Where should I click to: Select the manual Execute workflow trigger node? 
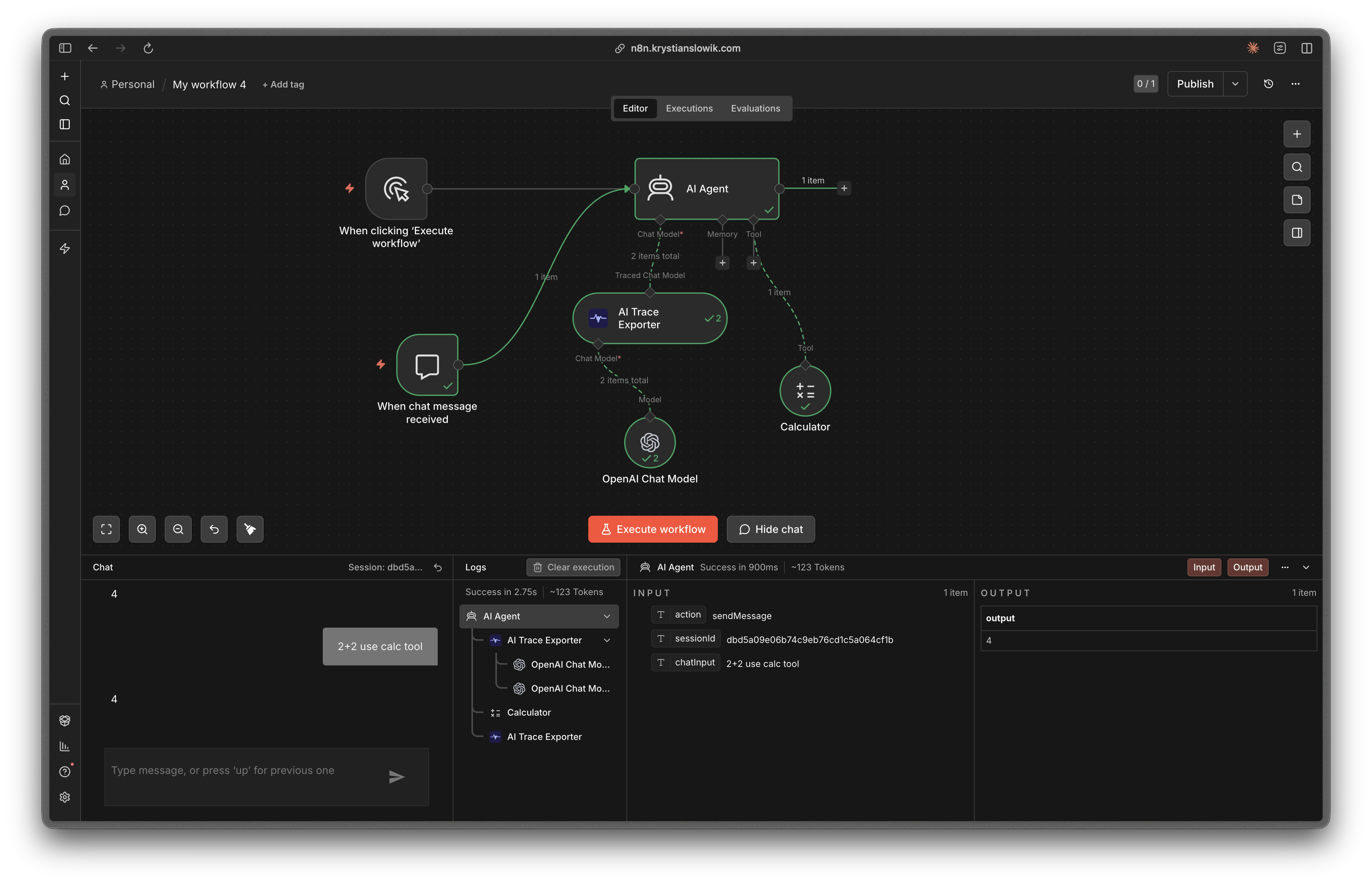click(x=396, y=188)
